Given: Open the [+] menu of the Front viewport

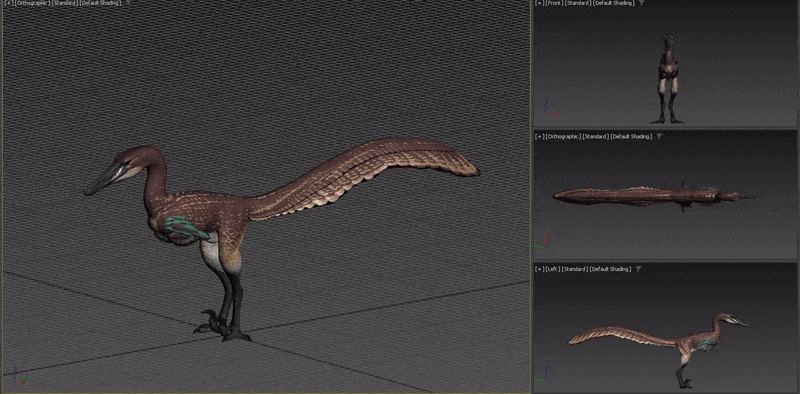Looking at the screenshot, I should pos(539,3).
